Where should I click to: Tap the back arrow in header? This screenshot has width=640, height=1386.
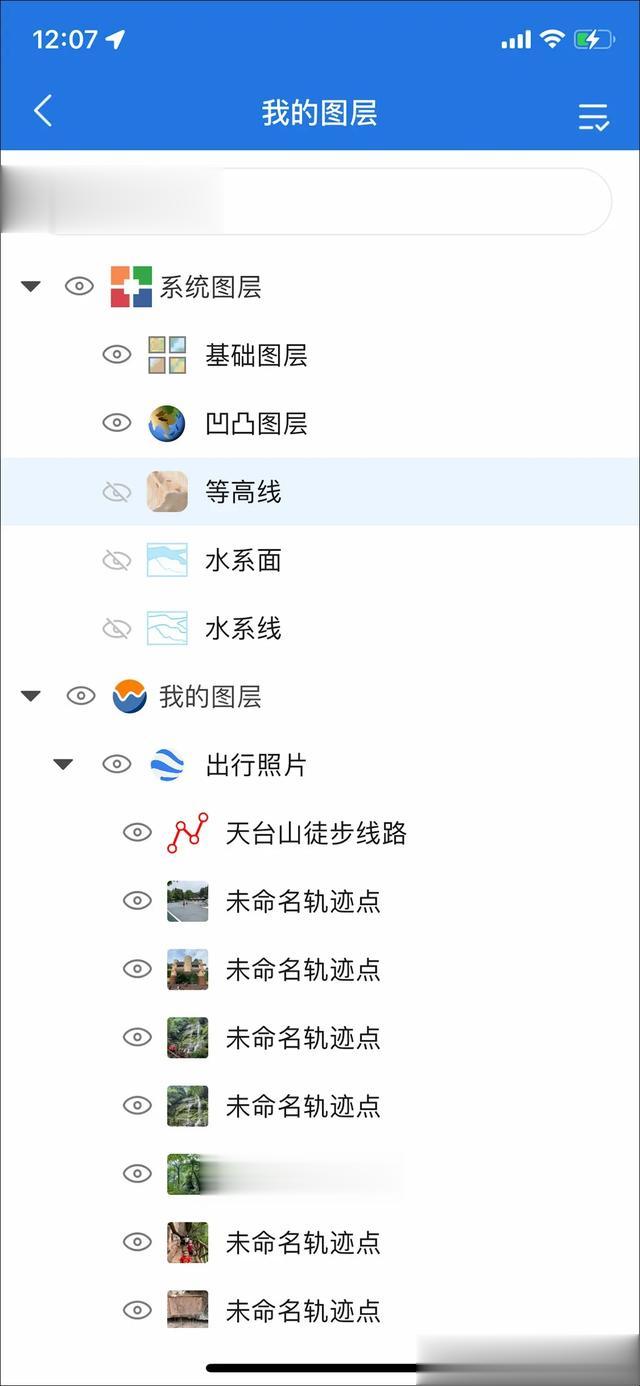point(42,111)
